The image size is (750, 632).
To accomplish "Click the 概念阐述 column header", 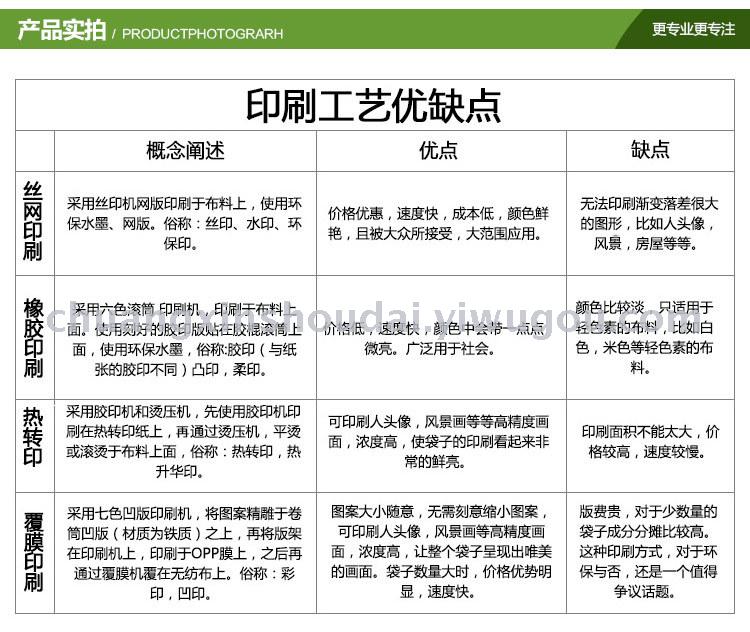I will [x=186, y=150].
